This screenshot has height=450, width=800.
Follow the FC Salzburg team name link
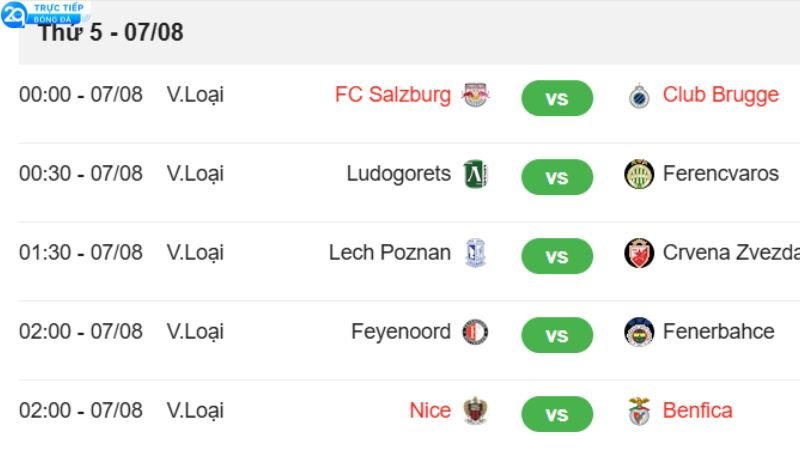click(x=393, y=95)
